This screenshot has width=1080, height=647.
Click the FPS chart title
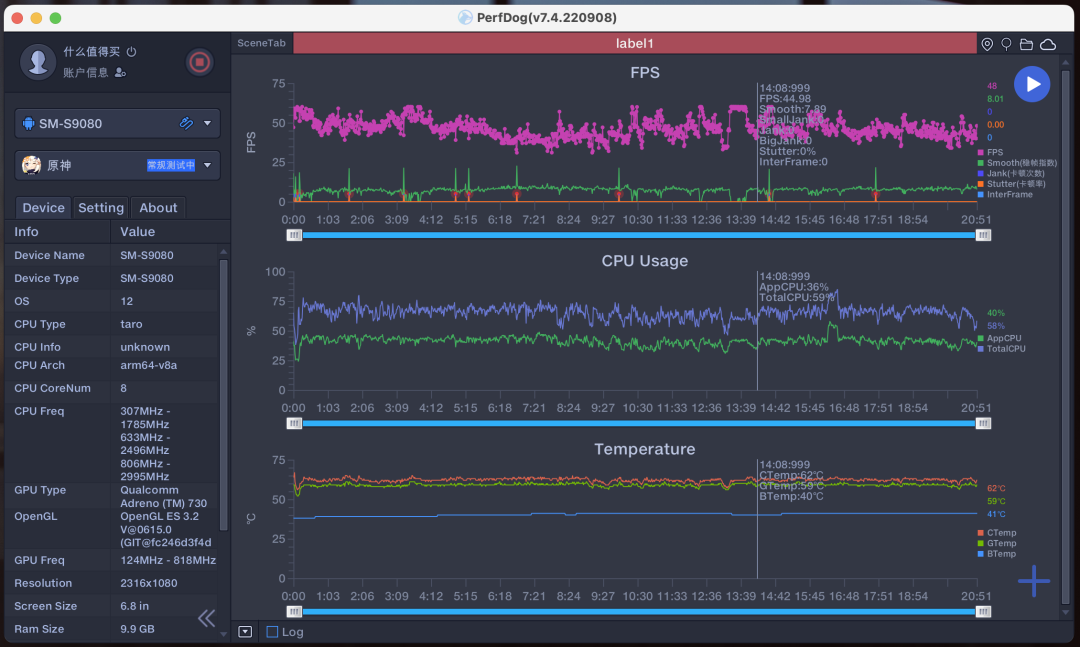[x=645, y=72]
